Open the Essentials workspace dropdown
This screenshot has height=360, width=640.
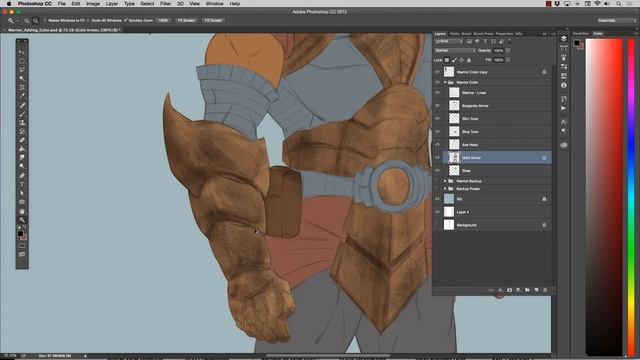616,20
